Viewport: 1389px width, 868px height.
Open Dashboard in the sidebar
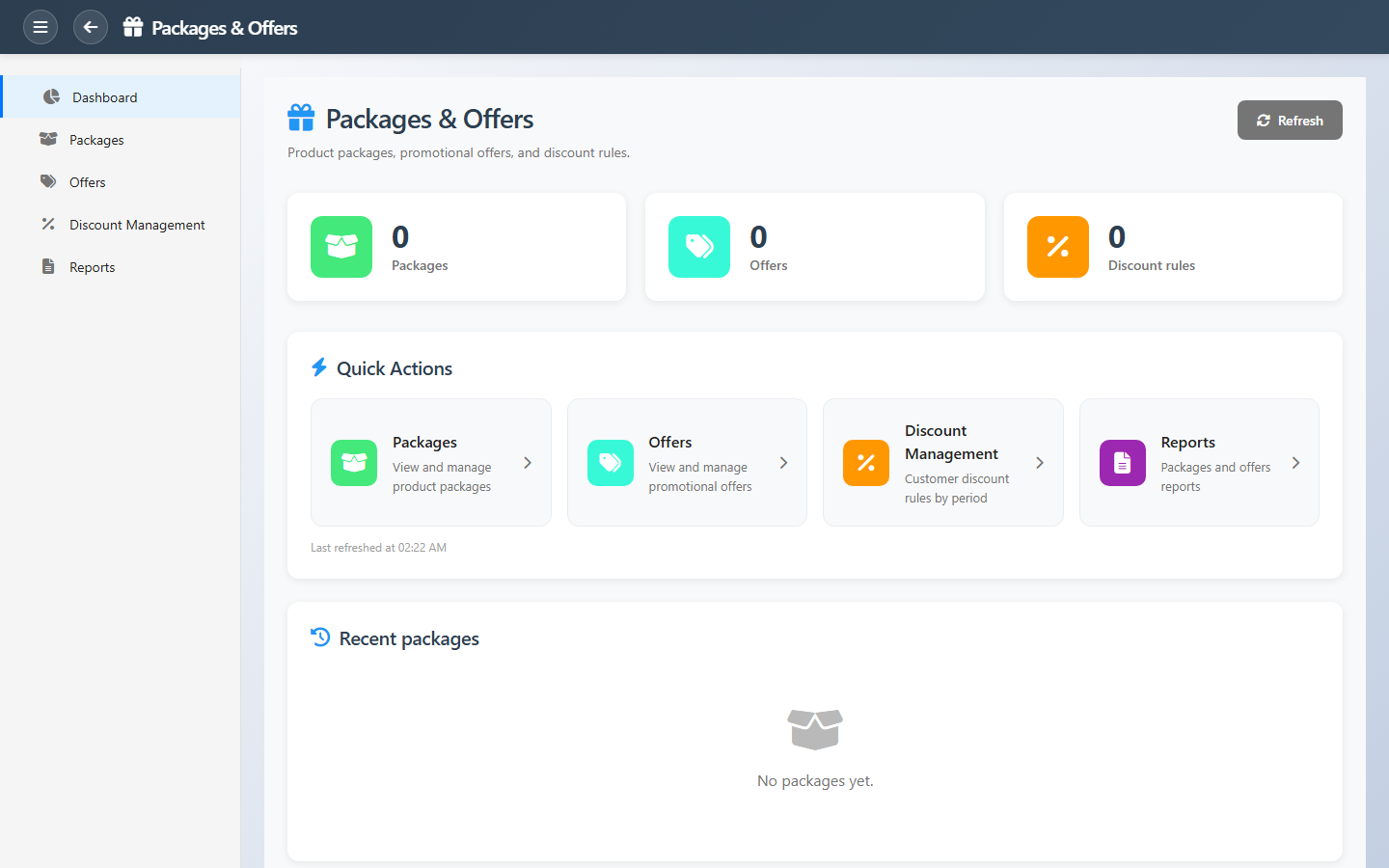coord(104,97)
